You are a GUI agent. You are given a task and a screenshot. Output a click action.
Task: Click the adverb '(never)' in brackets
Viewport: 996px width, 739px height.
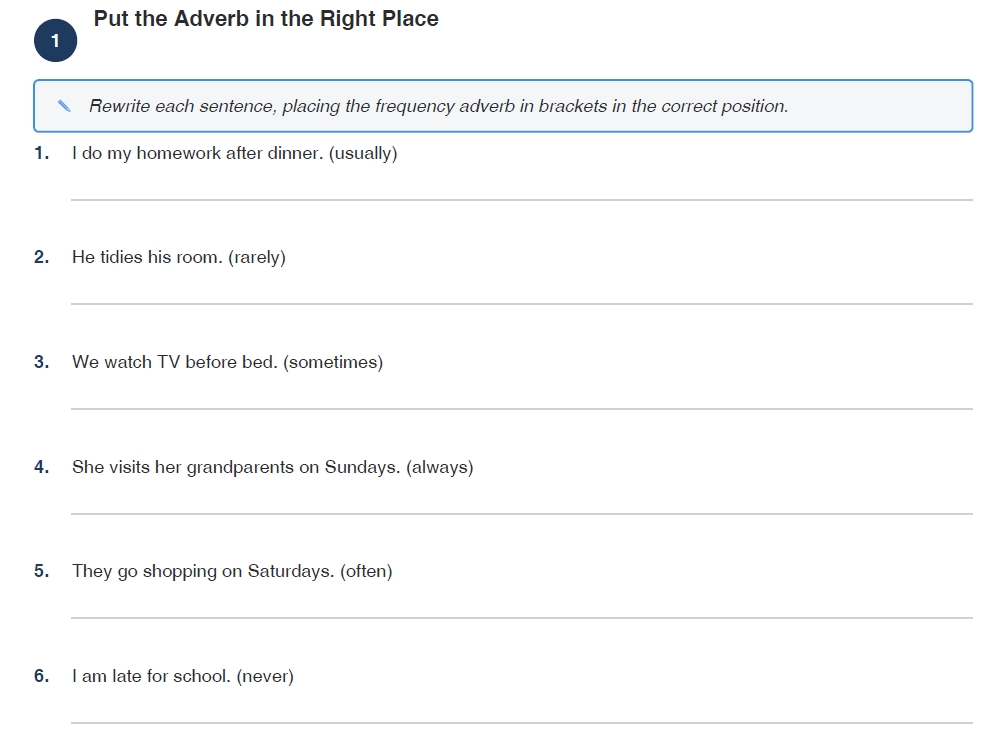265,676
